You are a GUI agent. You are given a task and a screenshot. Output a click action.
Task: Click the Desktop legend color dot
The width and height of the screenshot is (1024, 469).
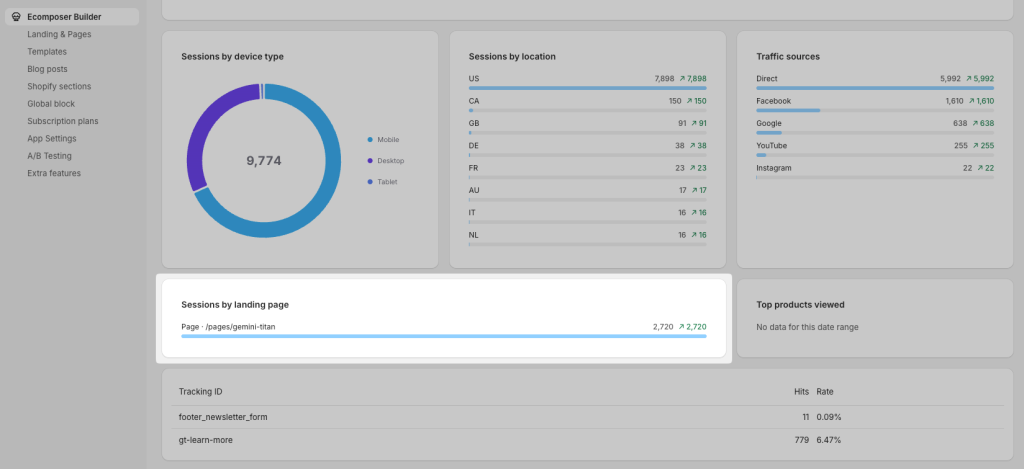[370, 161]
